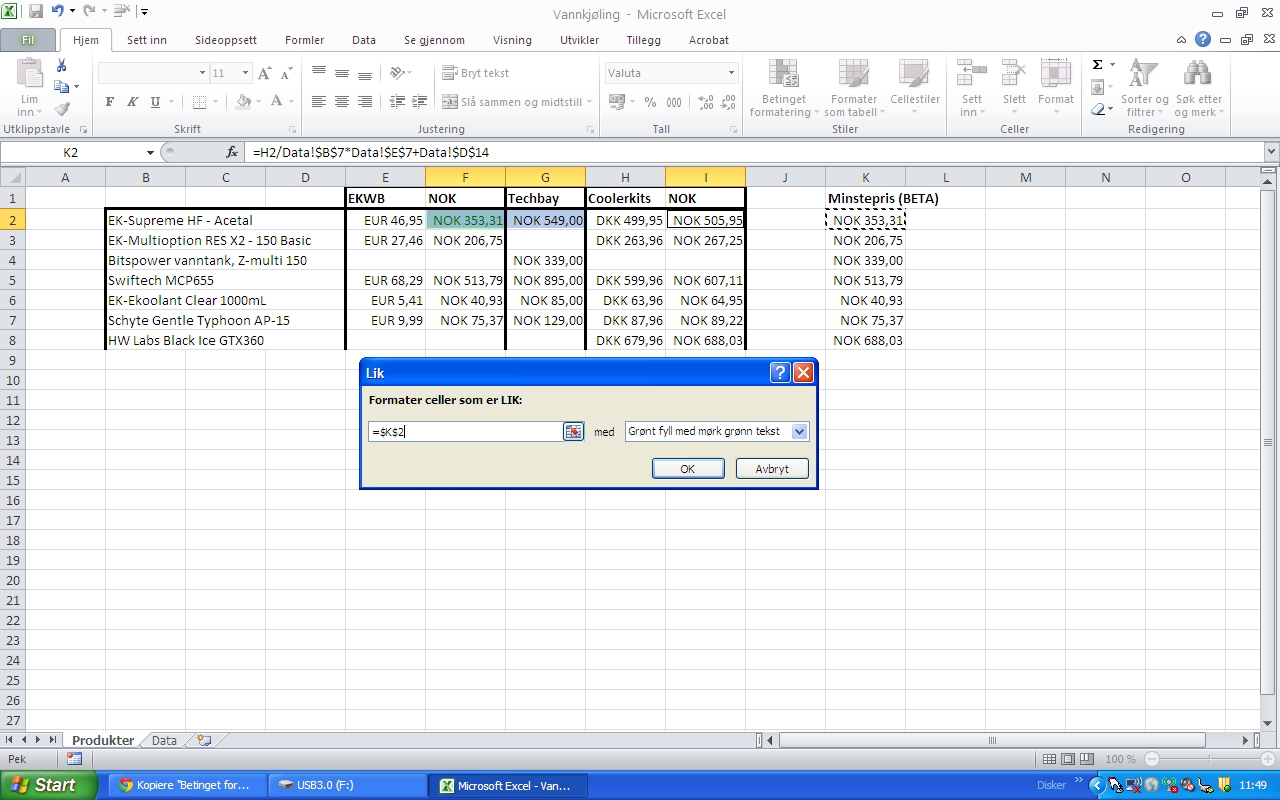The width and height of the screenshot is (1280, 800).
Task: Click the top vertical align icon
Action: [x=319, y=72]
